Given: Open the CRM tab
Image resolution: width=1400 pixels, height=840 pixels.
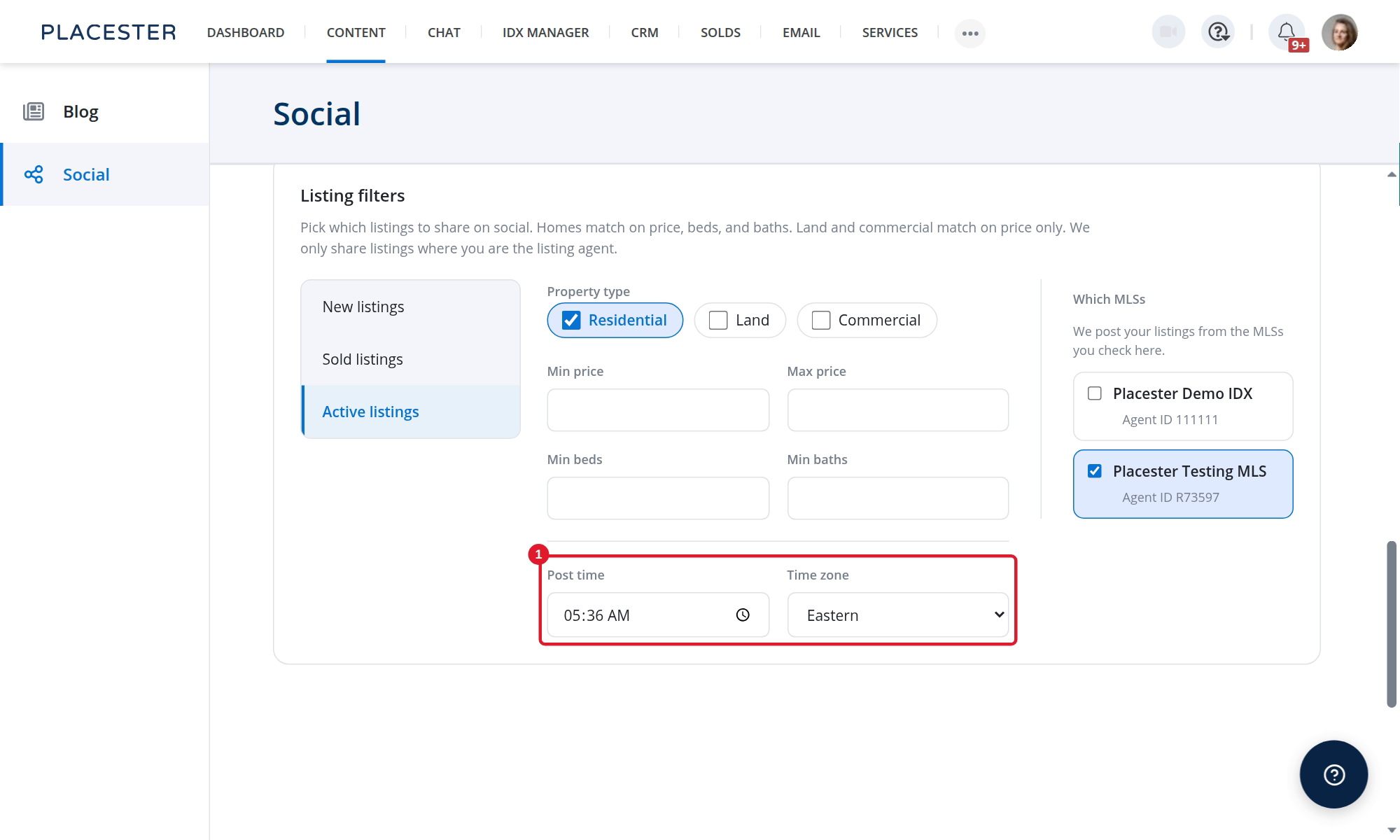Looking at the screenshot, I should 645,32.
